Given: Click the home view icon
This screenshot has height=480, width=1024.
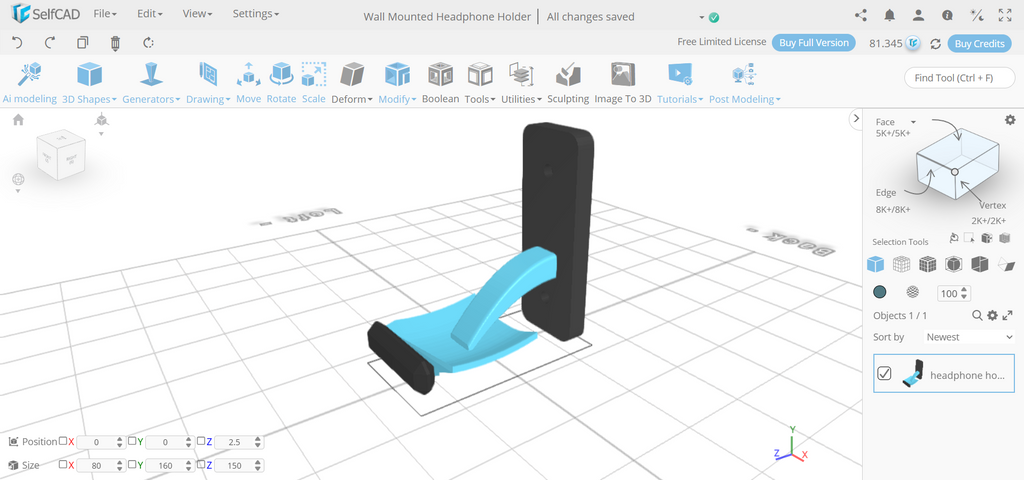Looking at the screenshot, I should click(x=18, y=120).
